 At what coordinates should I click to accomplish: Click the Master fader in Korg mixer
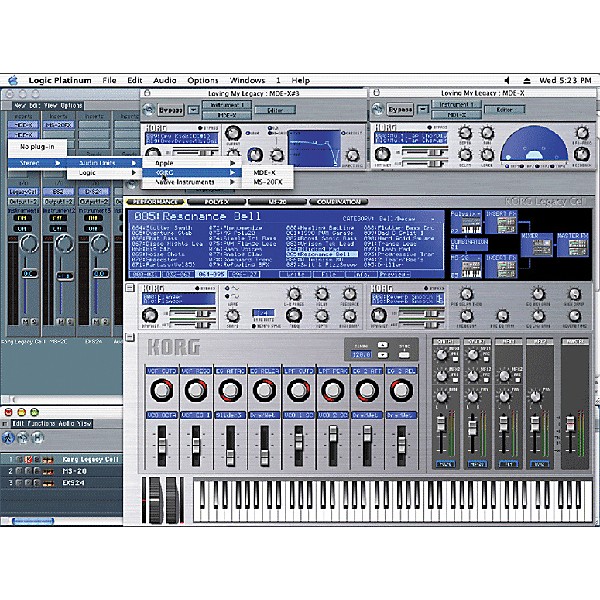570,424
